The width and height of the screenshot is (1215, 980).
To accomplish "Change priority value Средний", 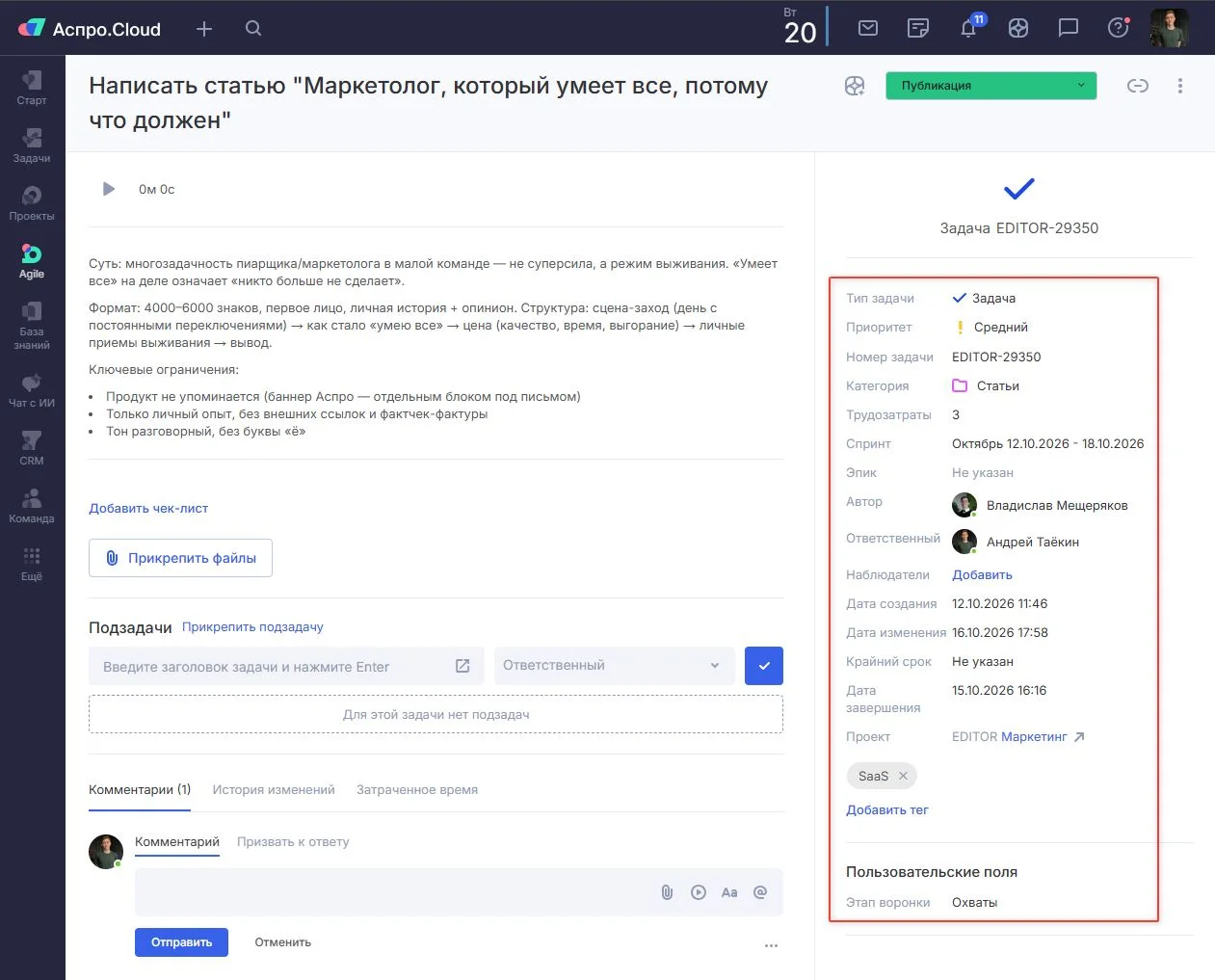I will pyautogui.click(x=990, y=327).
